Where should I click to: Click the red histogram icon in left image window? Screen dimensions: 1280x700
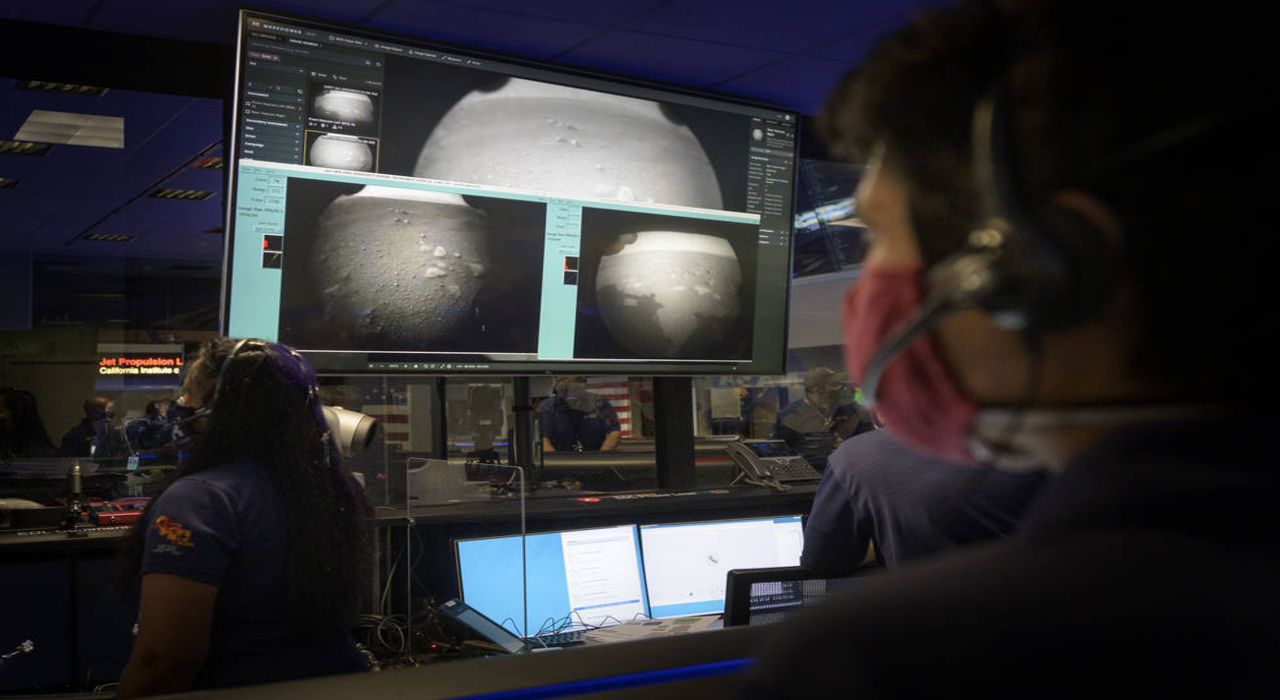pyautogui.click(x=272, y=242)
